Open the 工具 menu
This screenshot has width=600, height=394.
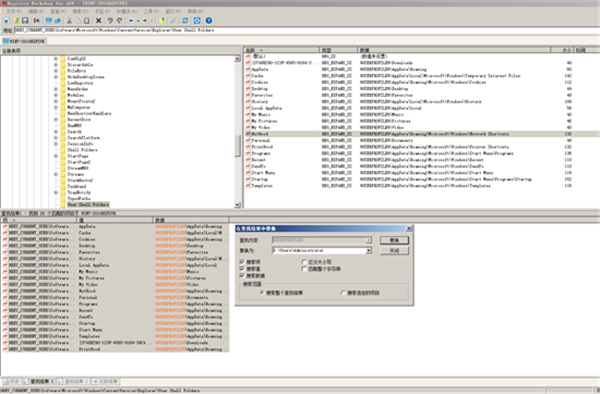(x=151, y=11)
